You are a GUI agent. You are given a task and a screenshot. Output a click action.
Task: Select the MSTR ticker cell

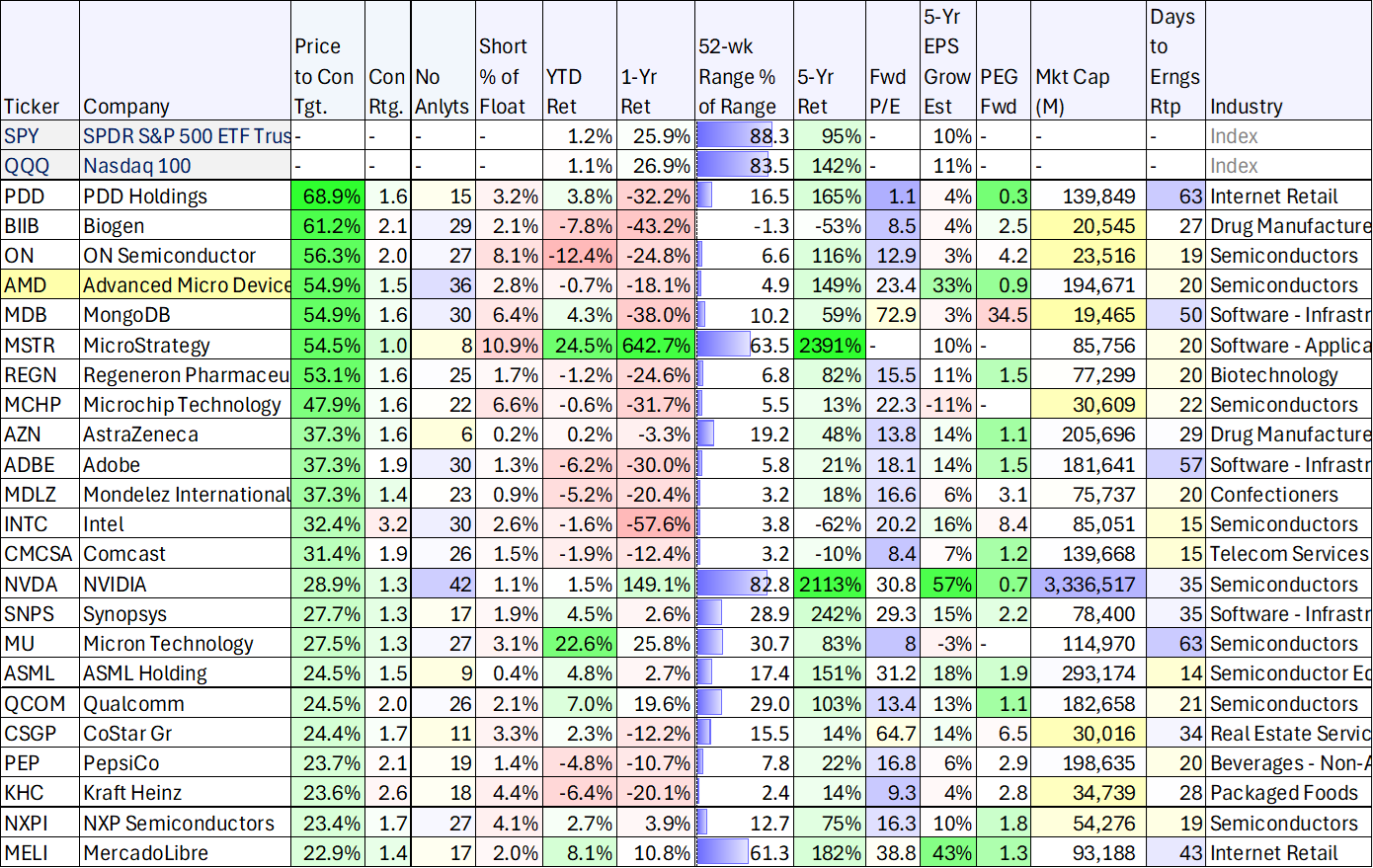pos(40,346)
